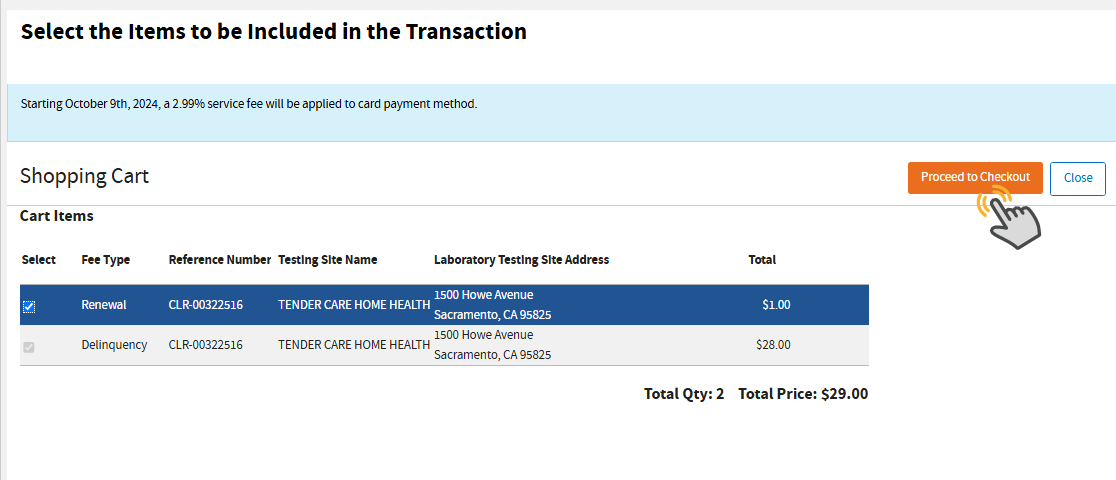Toggle the Delinquency fee checkbox

[x=29, y=347]
